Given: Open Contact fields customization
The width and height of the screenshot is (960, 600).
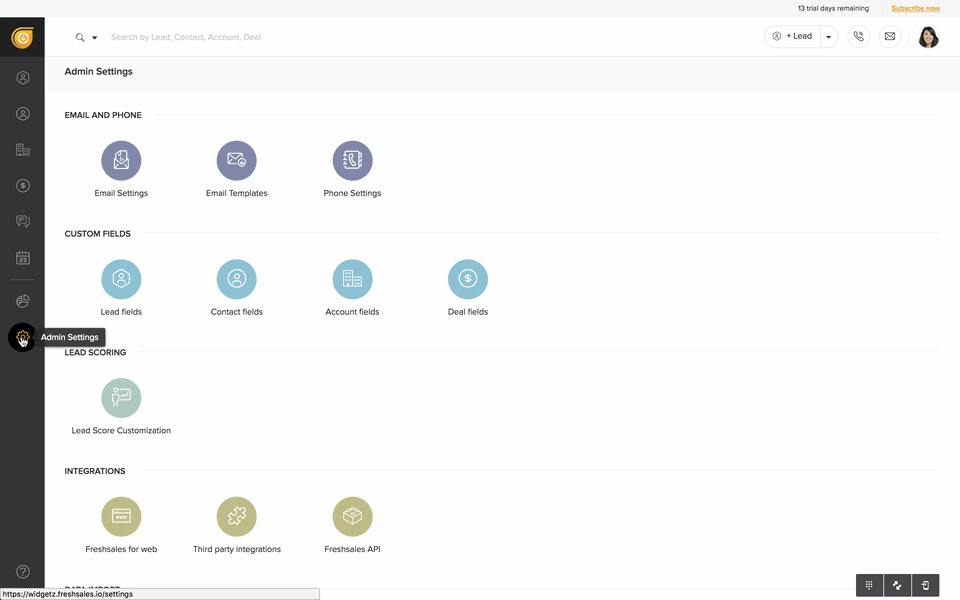Looking at the screenshot, I should [236, 279].
